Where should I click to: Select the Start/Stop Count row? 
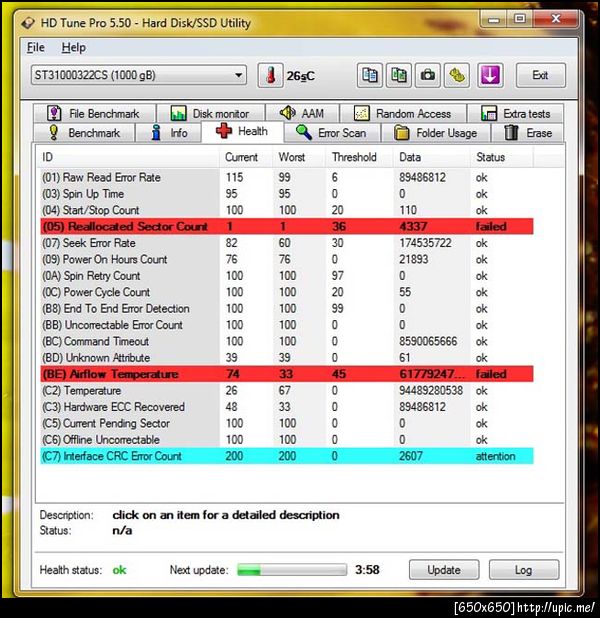point(287,210)
